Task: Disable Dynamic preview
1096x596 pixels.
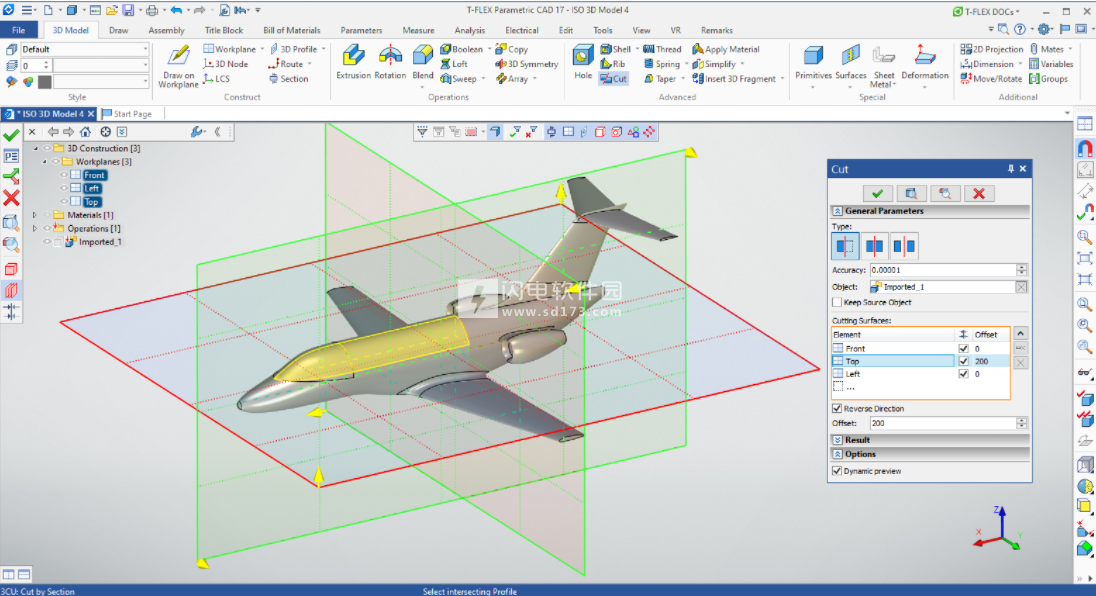Action: (x=837, y=472)
